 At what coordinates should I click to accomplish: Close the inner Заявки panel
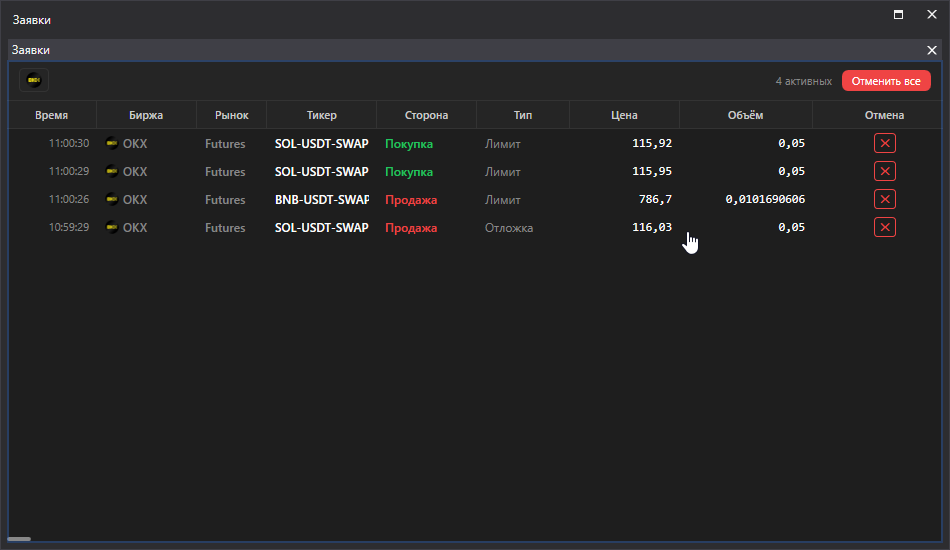pyautogui.click(x=932, y=50)
